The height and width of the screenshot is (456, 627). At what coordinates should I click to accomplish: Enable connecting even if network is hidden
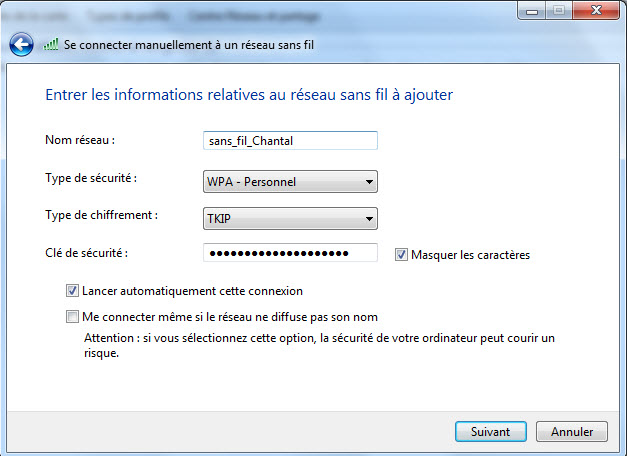click(72, 317)
